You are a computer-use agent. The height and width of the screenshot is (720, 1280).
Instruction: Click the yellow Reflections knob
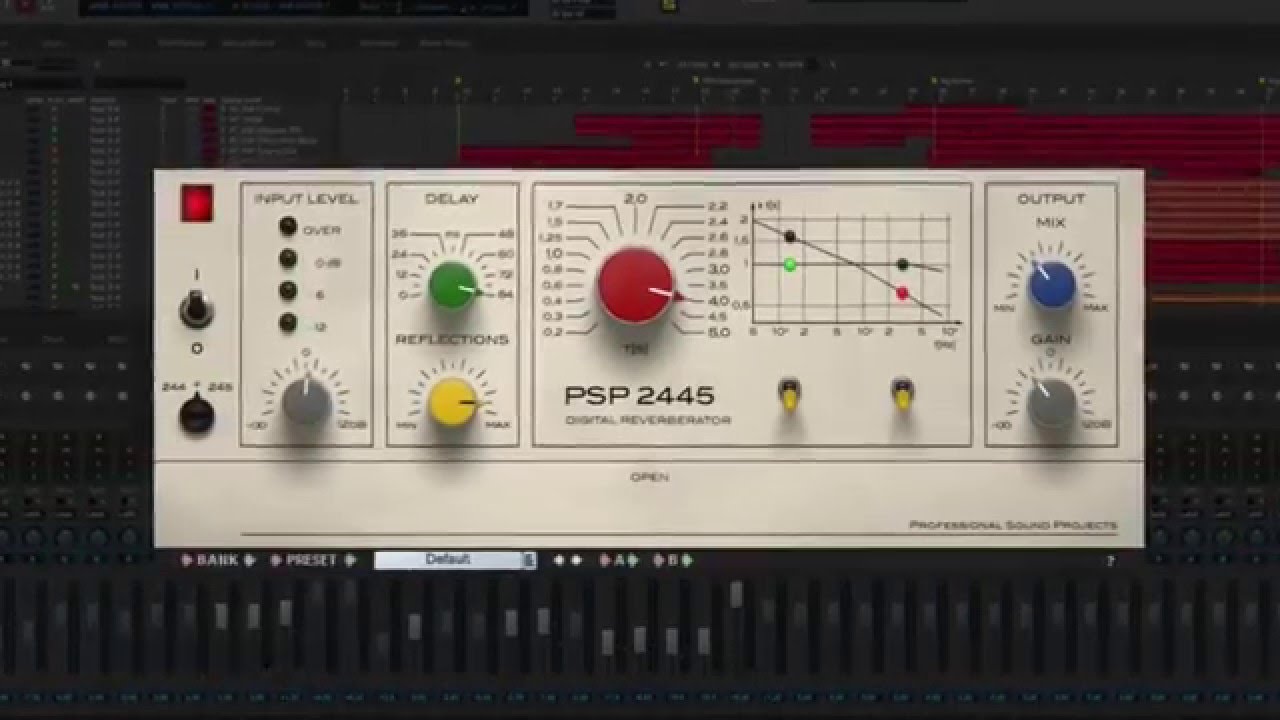click(452, 402)
